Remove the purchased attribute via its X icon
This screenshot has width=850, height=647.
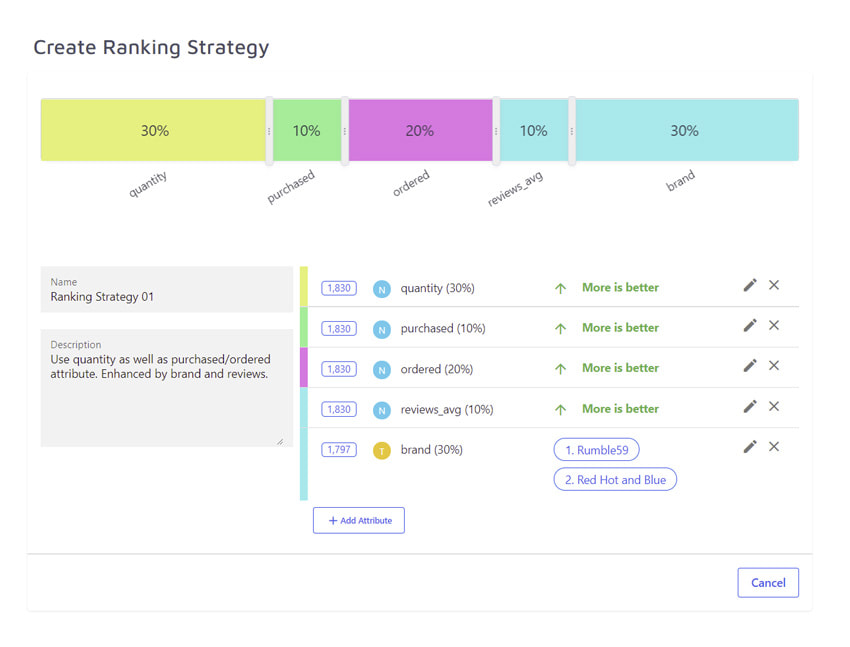click(774, 325)
